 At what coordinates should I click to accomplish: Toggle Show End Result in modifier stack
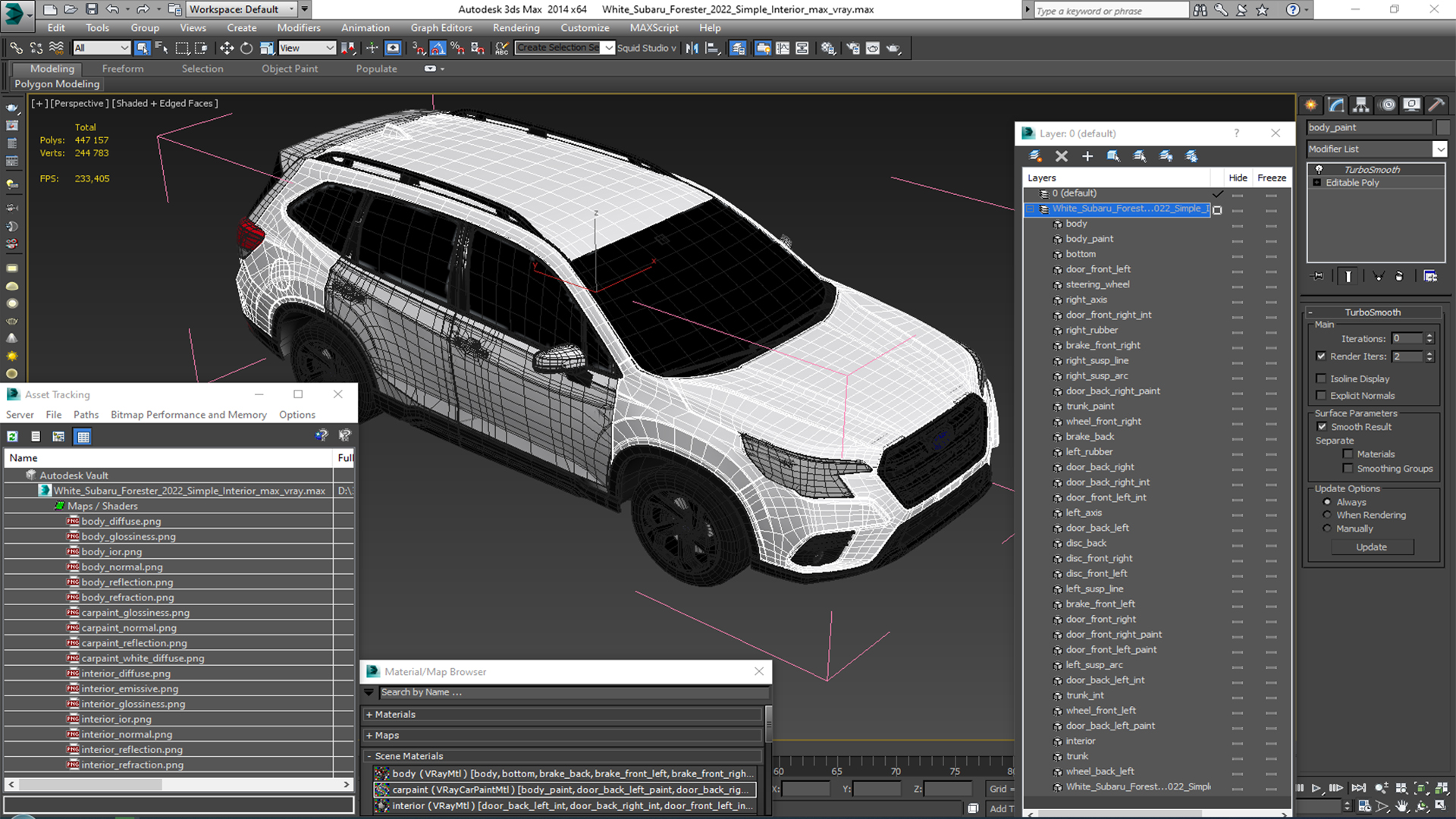coord(1348,276)
